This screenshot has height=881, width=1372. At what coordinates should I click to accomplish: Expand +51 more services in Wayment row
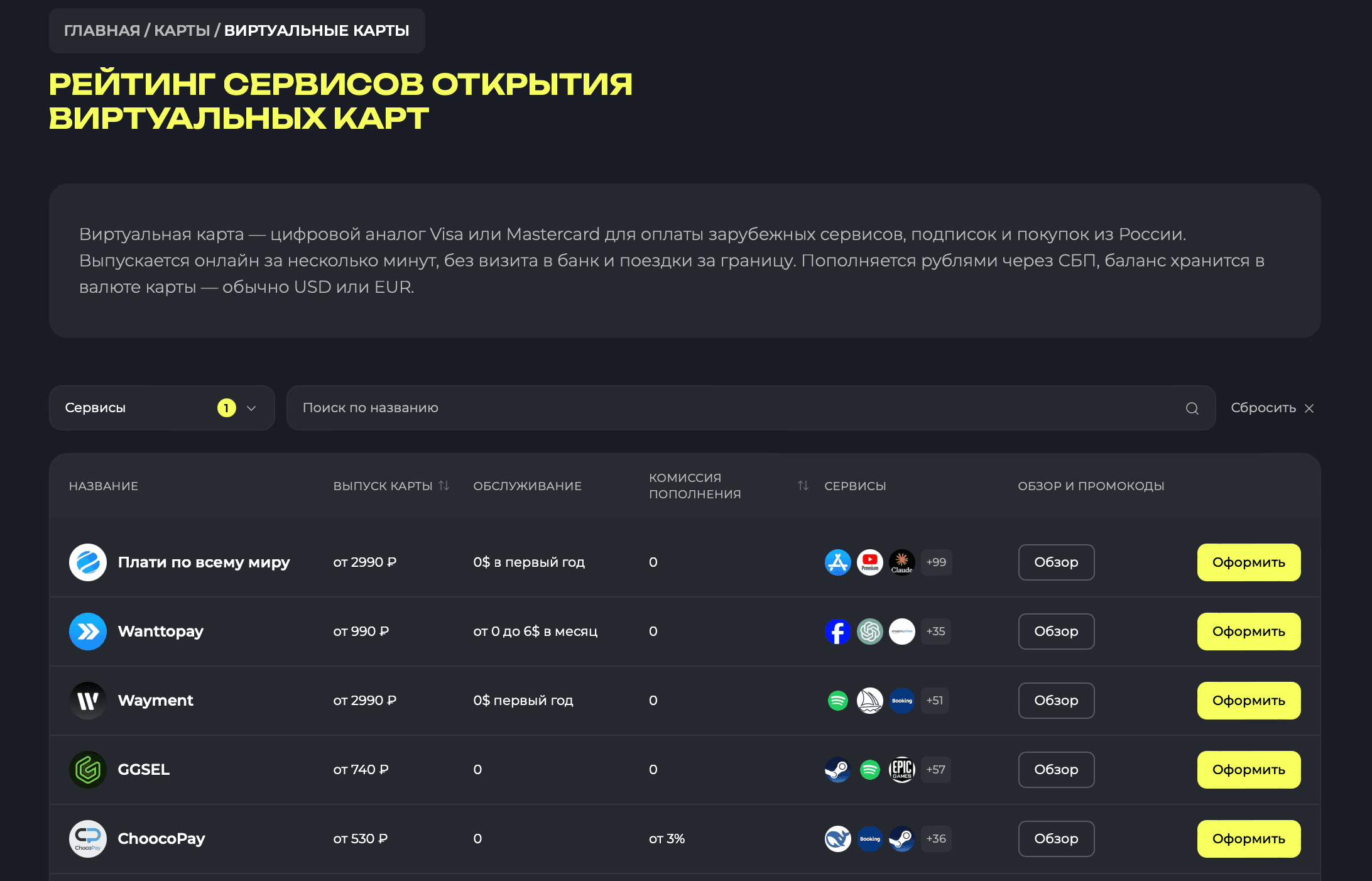[x=935, y=701]
